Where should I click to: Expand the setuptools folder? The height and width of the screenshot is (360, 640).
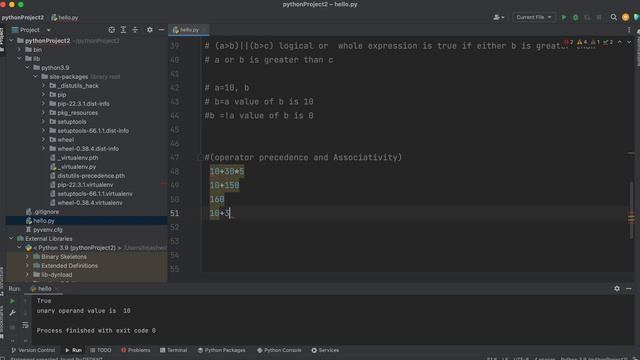pyautogui.click(x=44, y=122)
